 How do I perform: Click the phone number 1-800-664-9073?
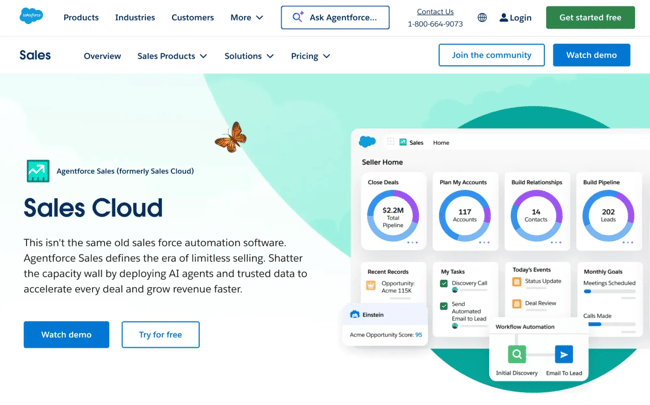coord(435,24)
